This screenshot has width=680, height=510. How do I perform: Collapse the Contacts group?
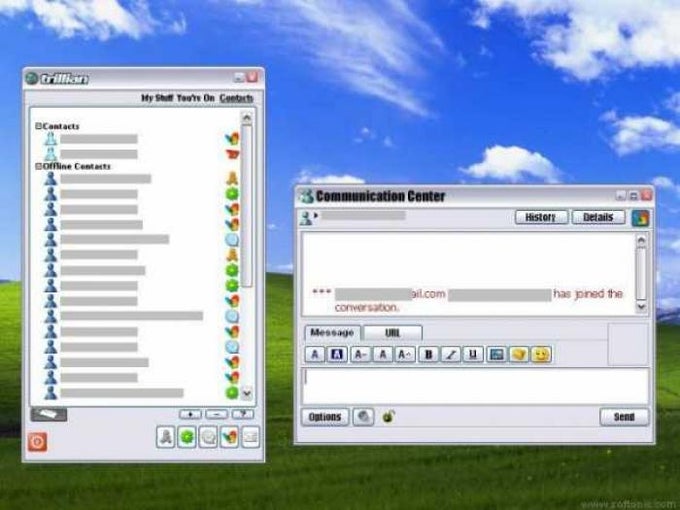38,126
